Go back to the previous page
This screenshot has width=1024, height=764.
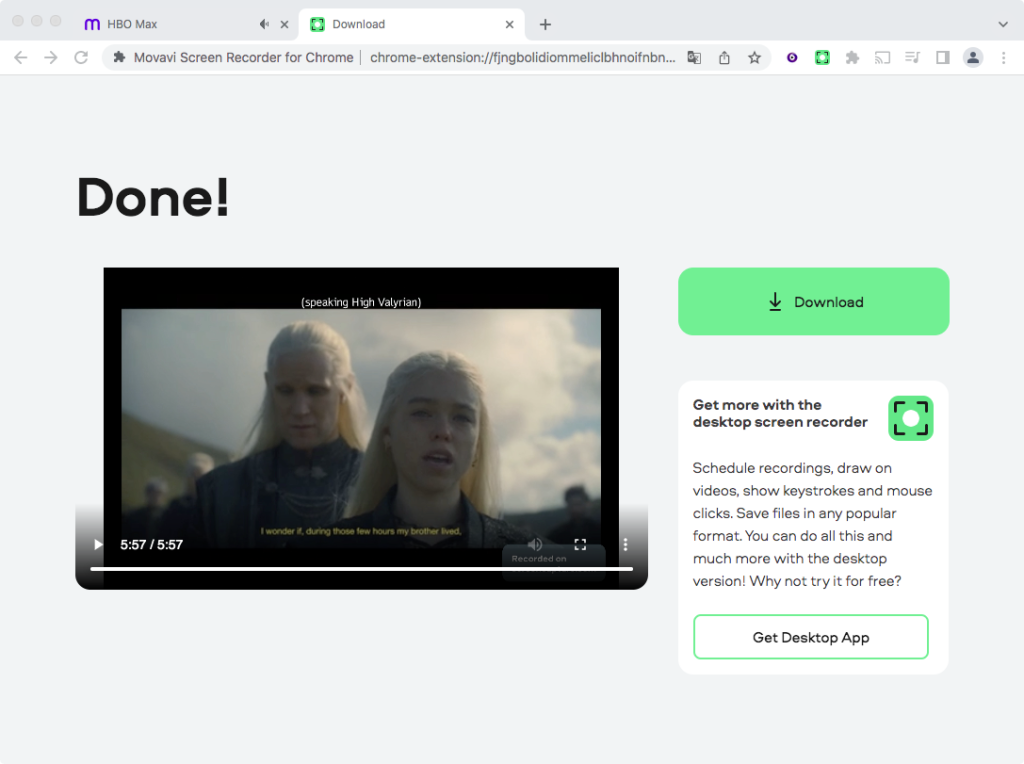(x=21, y=57)
